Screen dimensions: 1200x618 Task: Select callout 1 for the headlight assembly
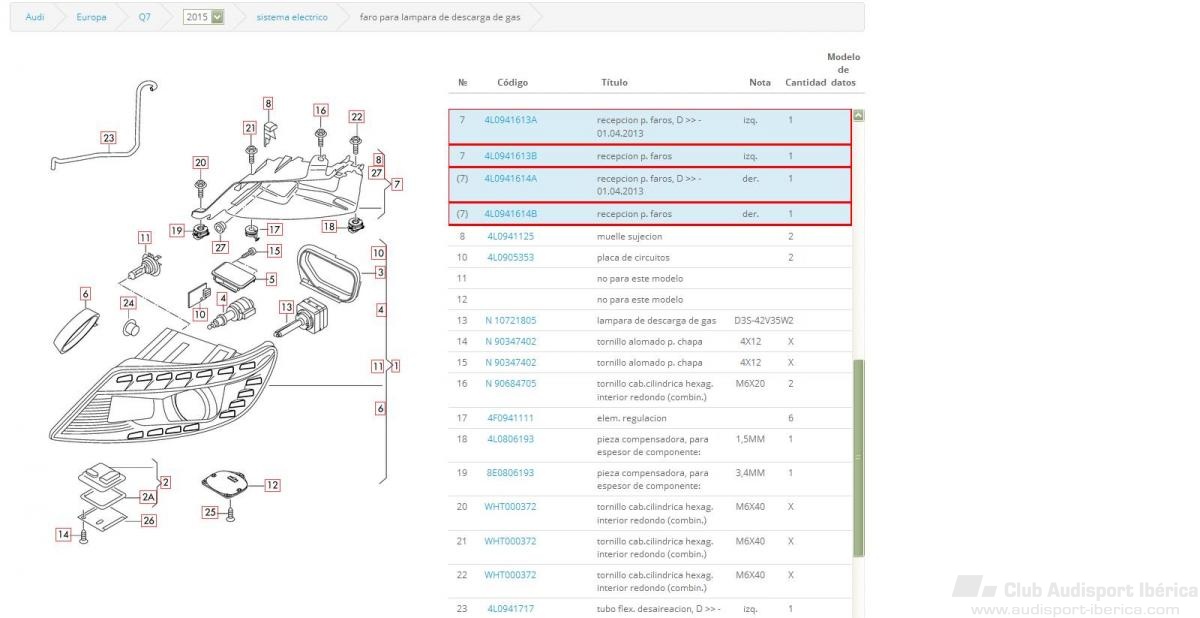396,366
